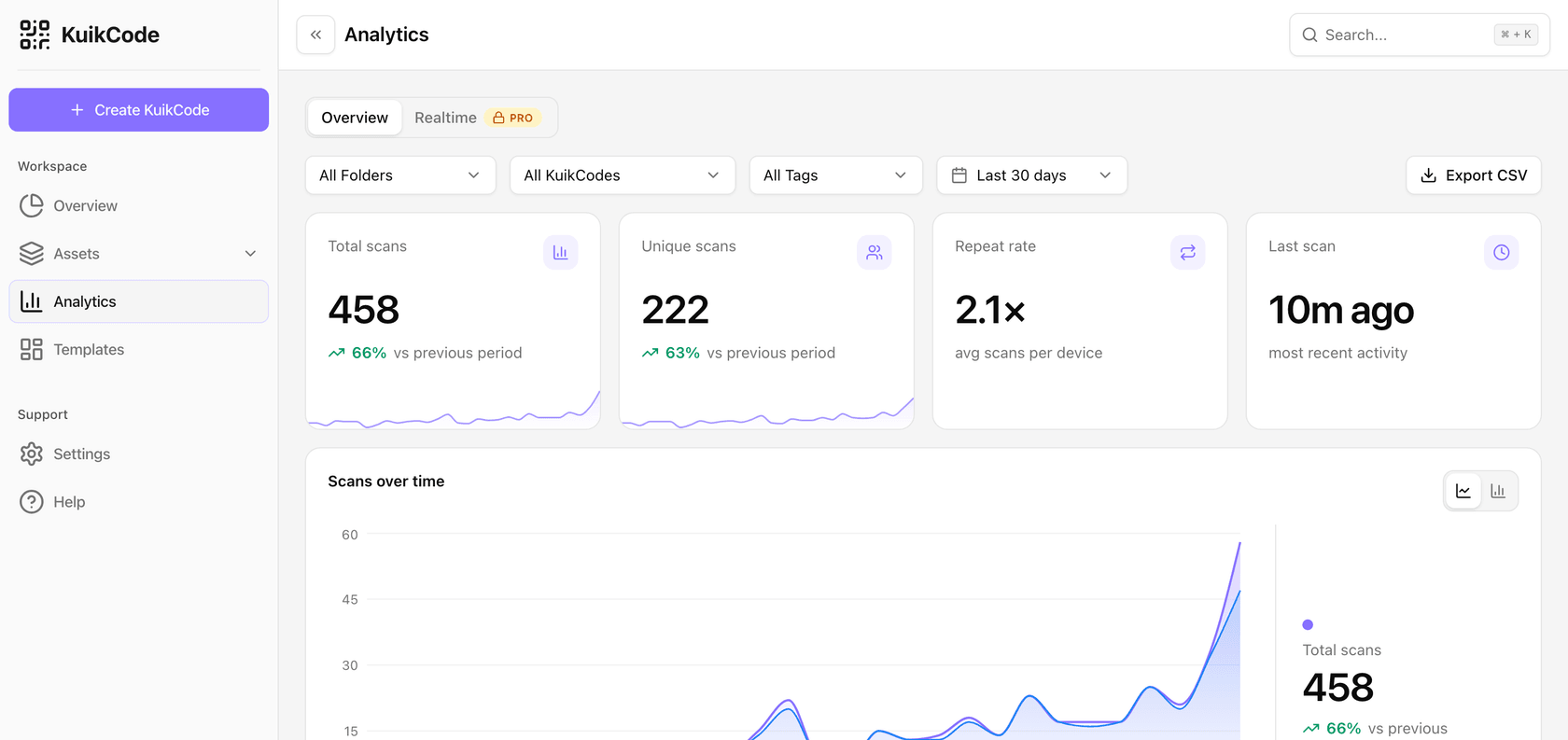Click the purple Total scans legend dot

(x=1308, y=624)
